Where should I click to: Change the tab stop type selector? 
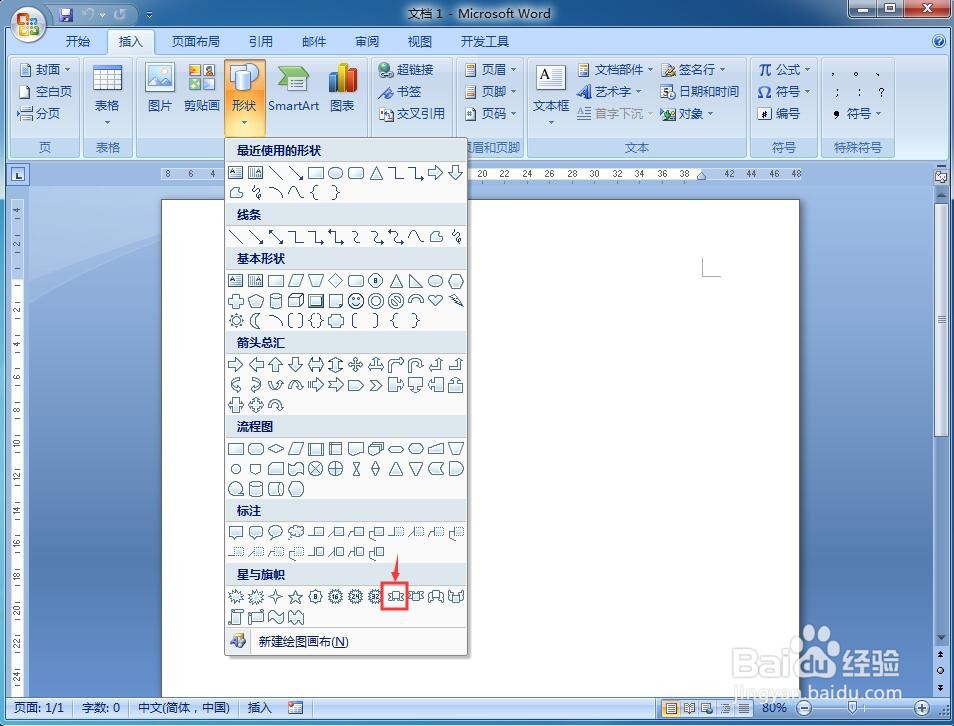point(18,175)
